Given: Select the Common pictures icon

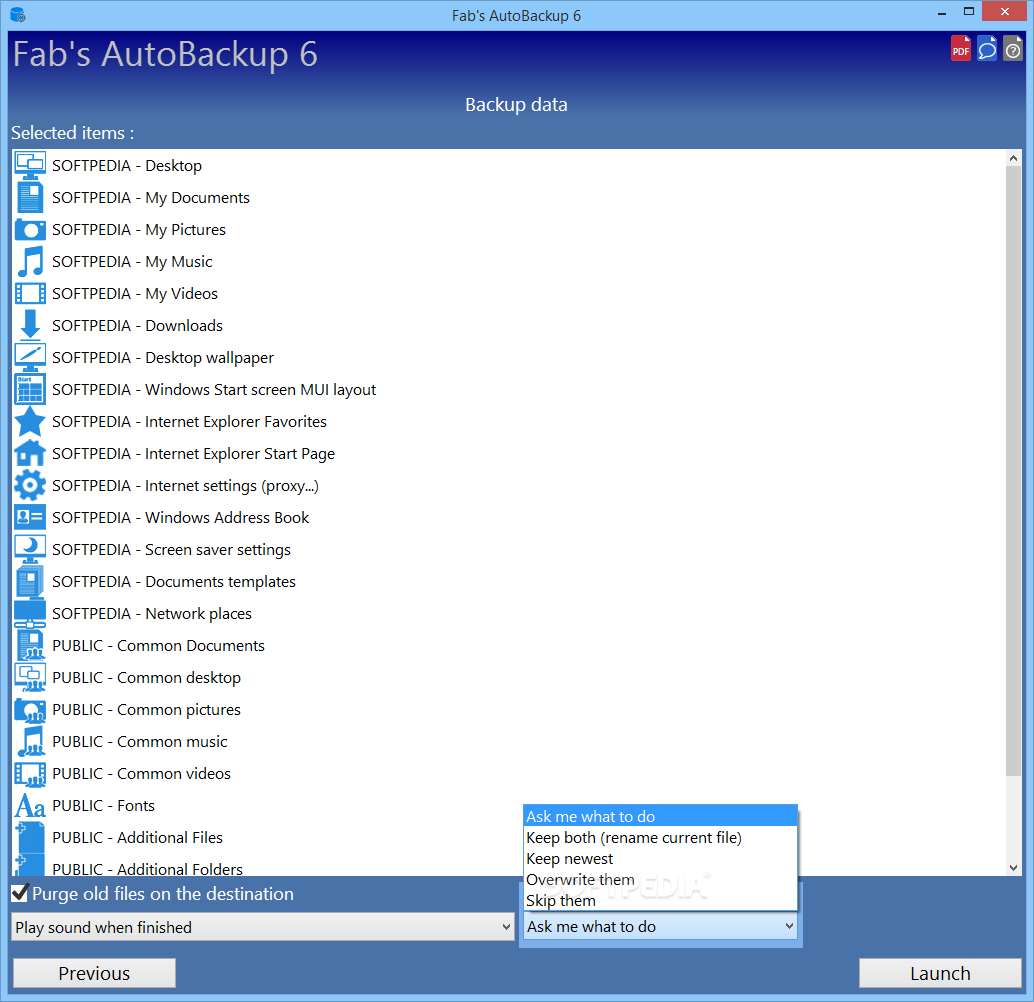Looking at the screenshot, I should (x=30, y=709).
